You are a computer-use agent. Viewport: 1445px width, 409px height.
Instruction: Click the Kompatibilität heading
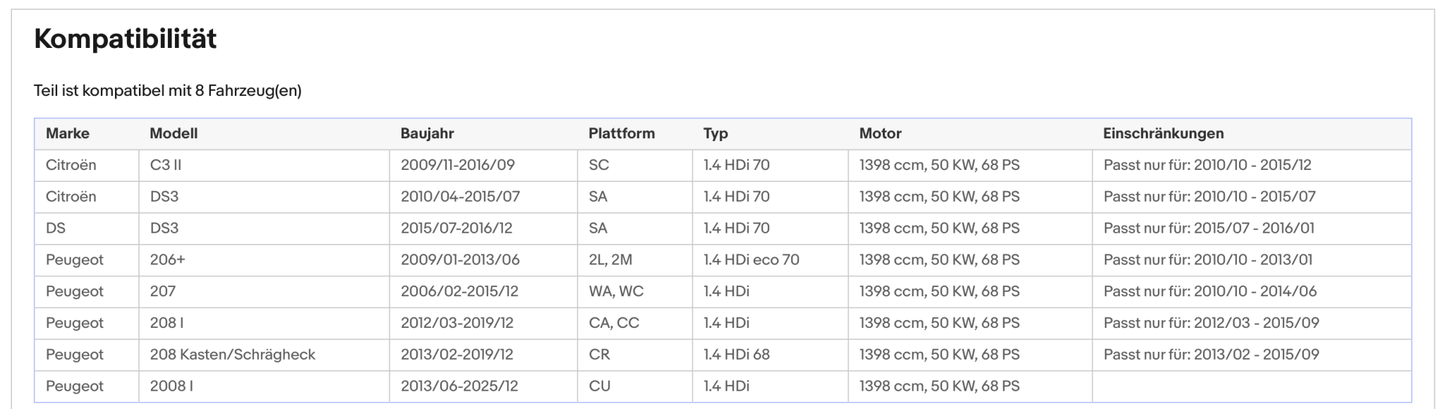coord(125,39)
